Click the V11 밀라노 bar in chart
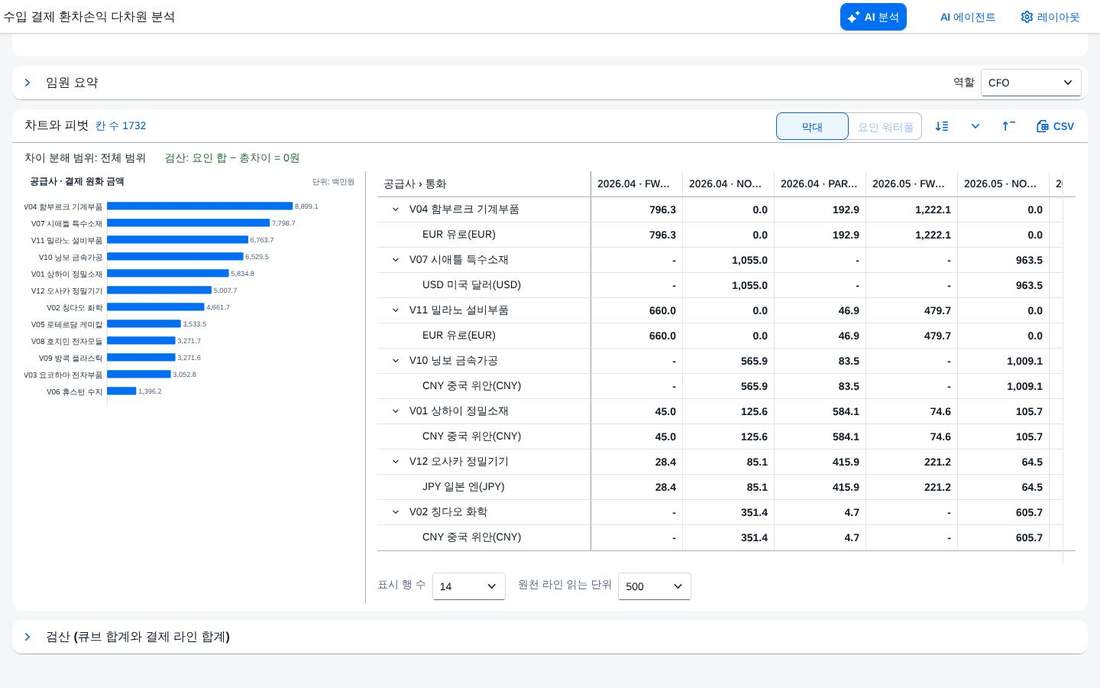 (177, 240)
